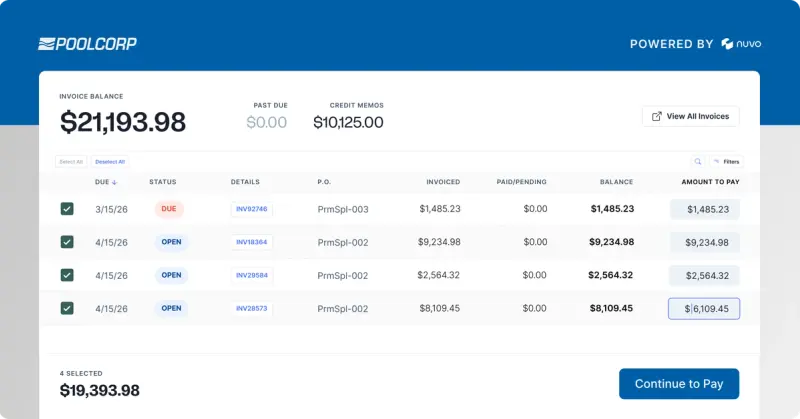Click the amount to pay field showing $9,234.98
This screenshot has height=419, width=800.
click(705, 242)
